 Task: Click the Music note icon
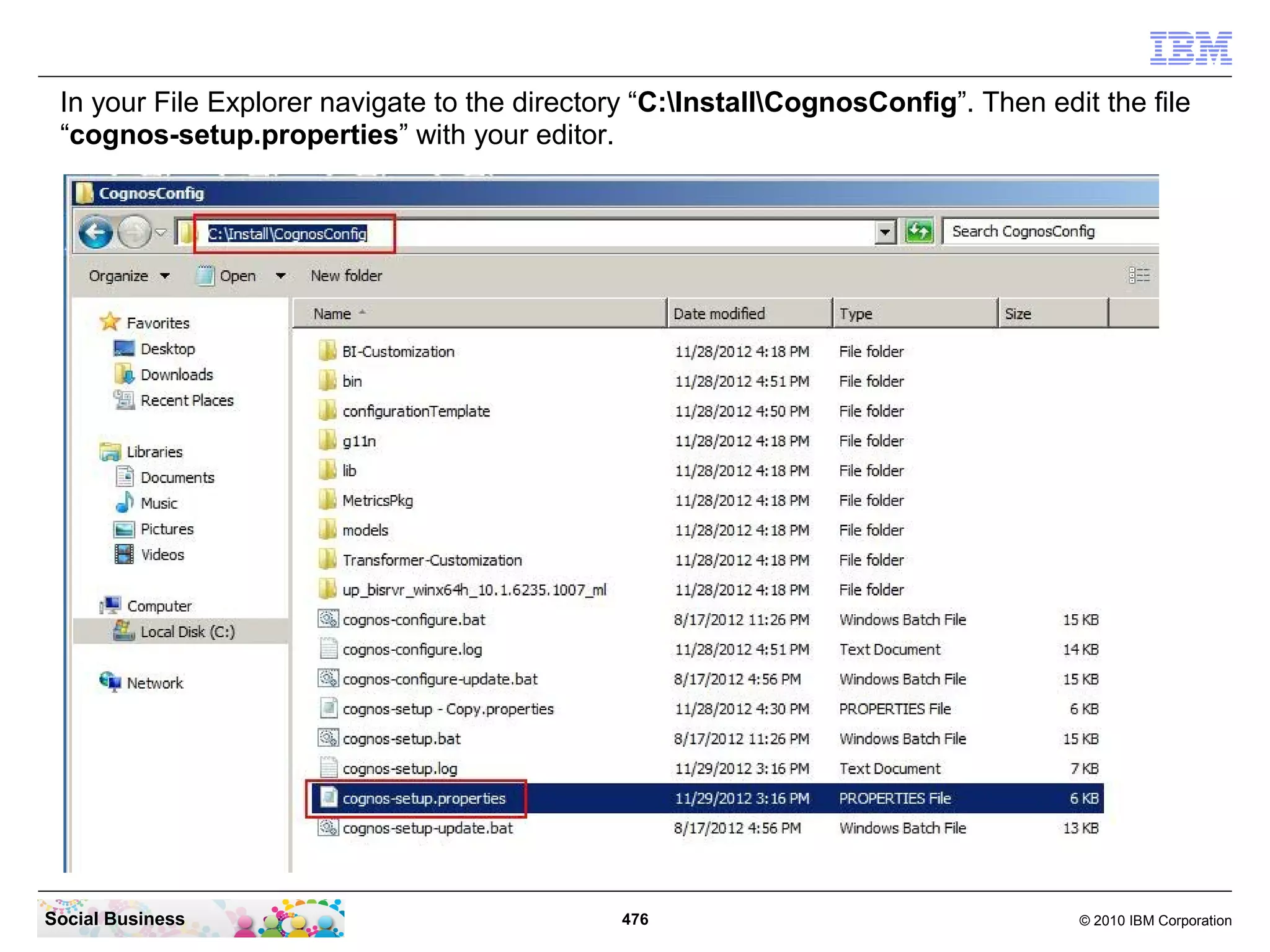pyautogui.click(x=124, y=502)
